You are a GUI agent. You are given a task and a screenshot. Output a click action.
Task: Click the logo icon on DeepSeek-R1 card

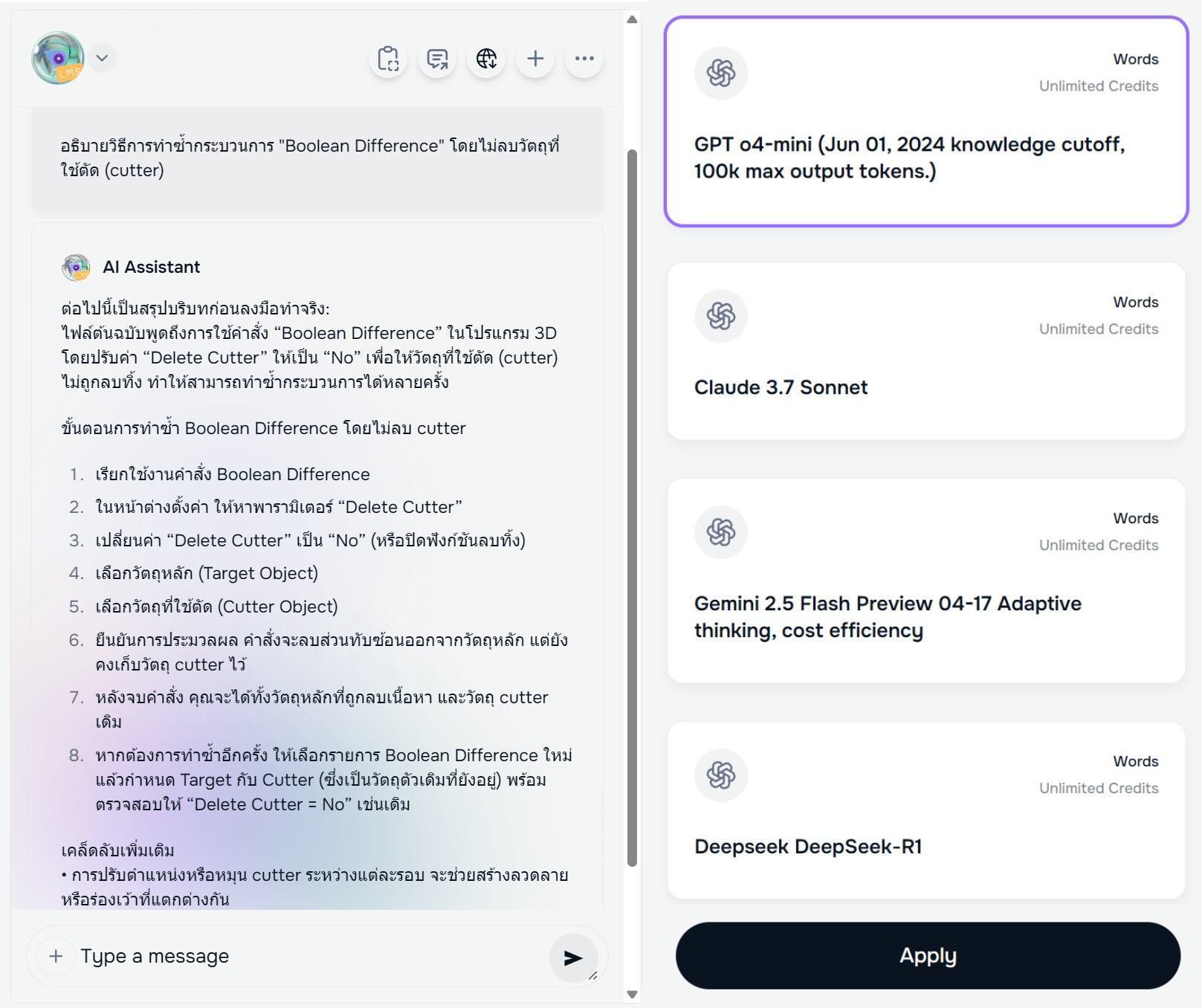coord(721,775)
